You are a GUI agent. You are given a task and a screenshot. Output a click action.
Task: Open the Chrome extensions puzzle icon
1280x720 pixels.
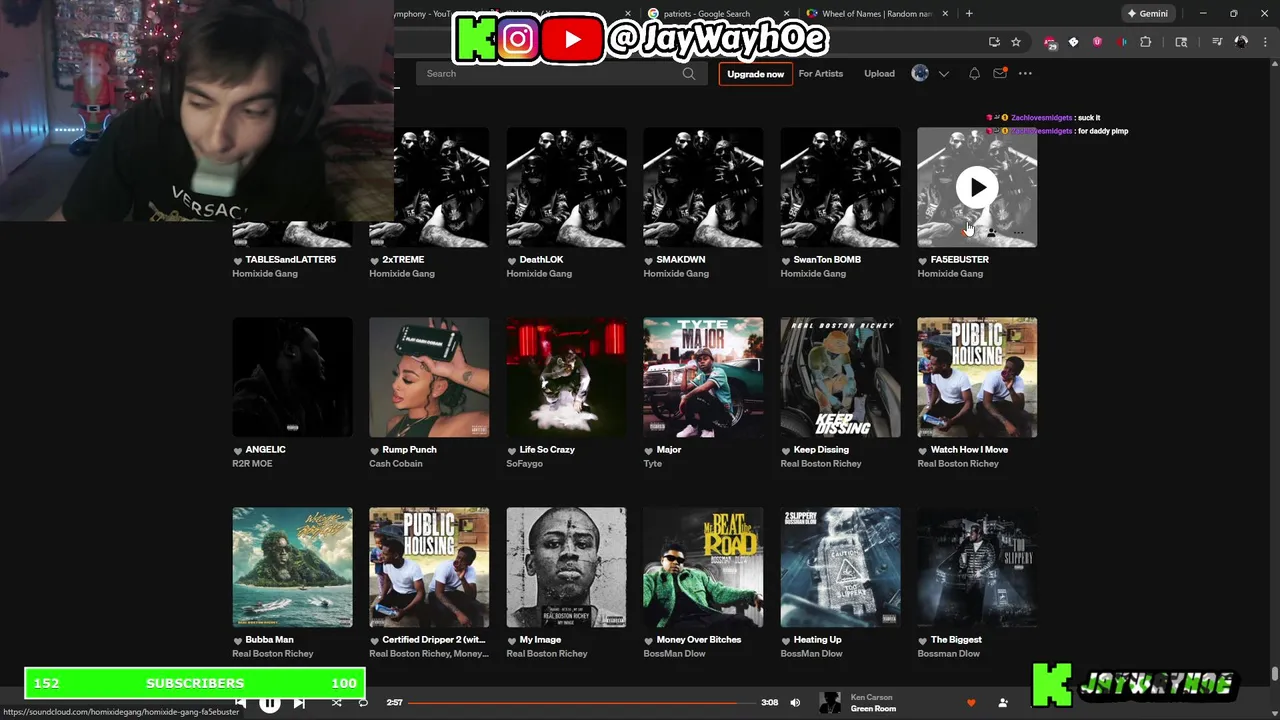point(1146,42)
